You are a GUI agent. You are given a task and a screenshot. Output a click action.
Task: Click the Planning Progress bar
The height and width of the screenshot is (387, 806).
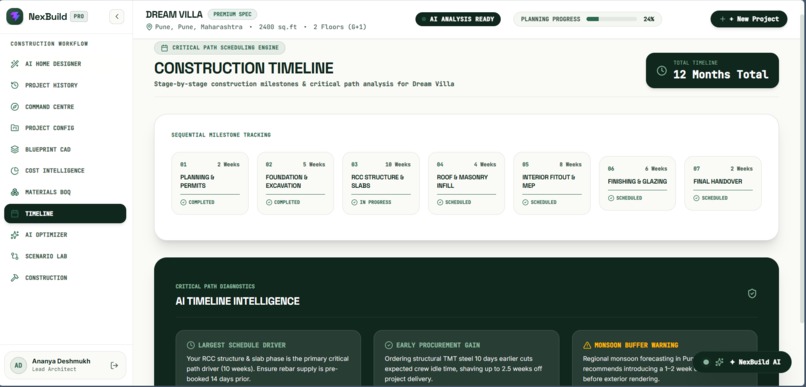click(x=611, y=19)
